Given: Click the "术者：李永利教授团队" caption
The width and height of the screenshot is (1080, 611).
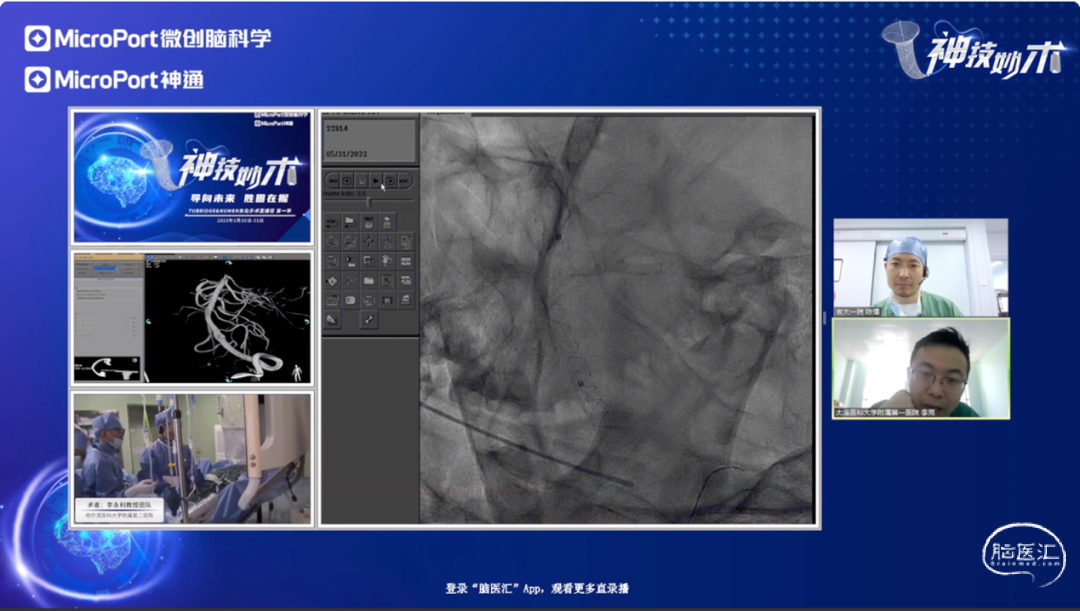Looking at the screenshot, I should pyautogui.click(x=120, y=505).
